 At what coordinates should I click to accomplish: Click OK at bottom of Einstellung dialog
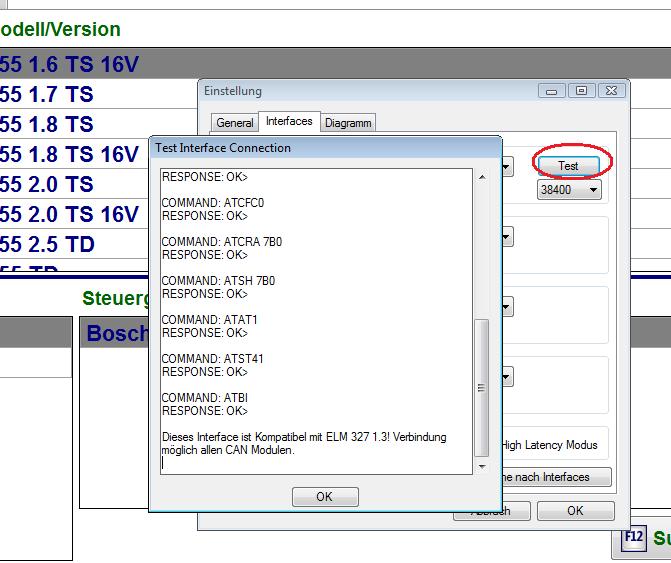pos(575,511)
